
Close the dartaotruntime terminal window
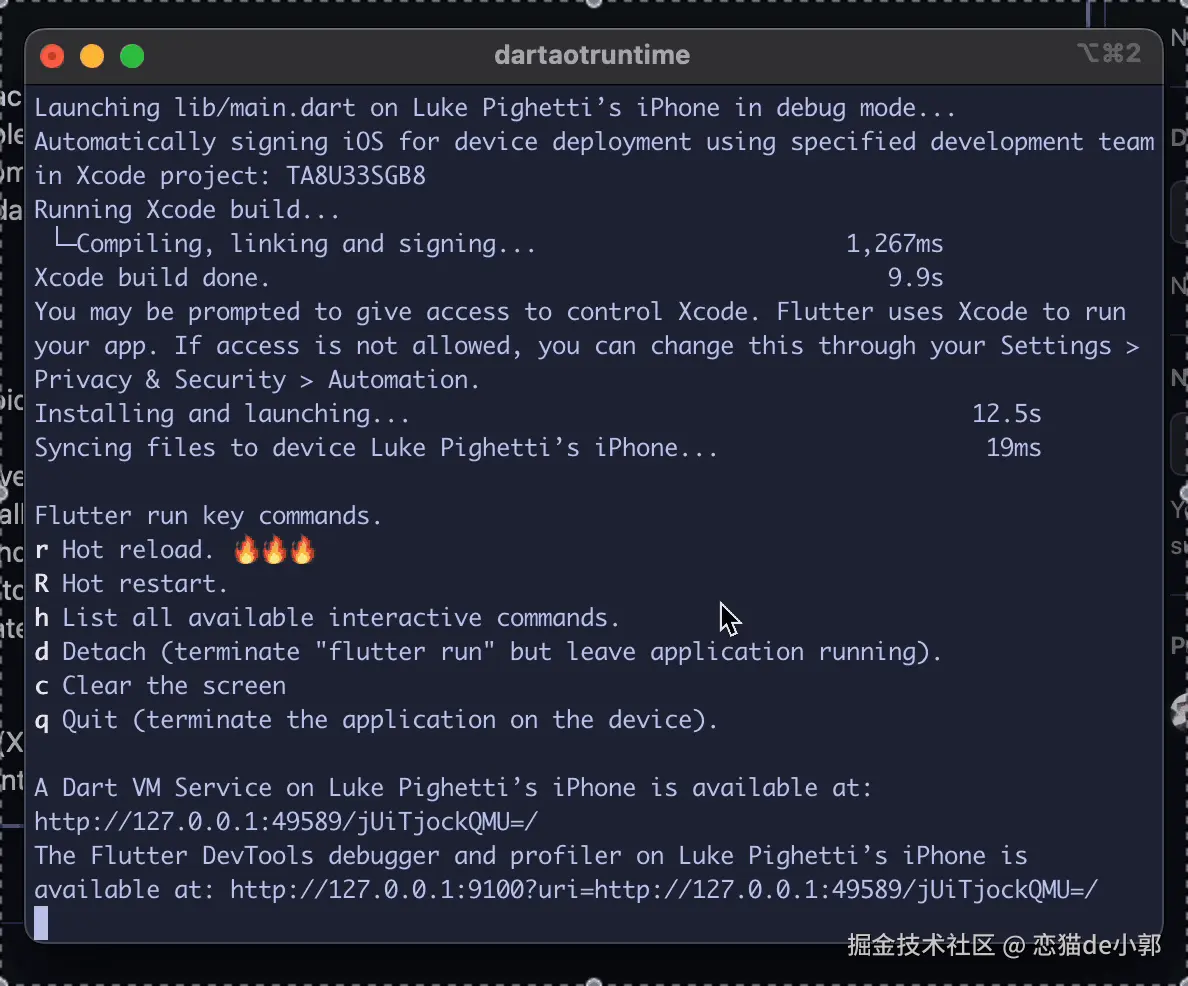pos(52,56)
